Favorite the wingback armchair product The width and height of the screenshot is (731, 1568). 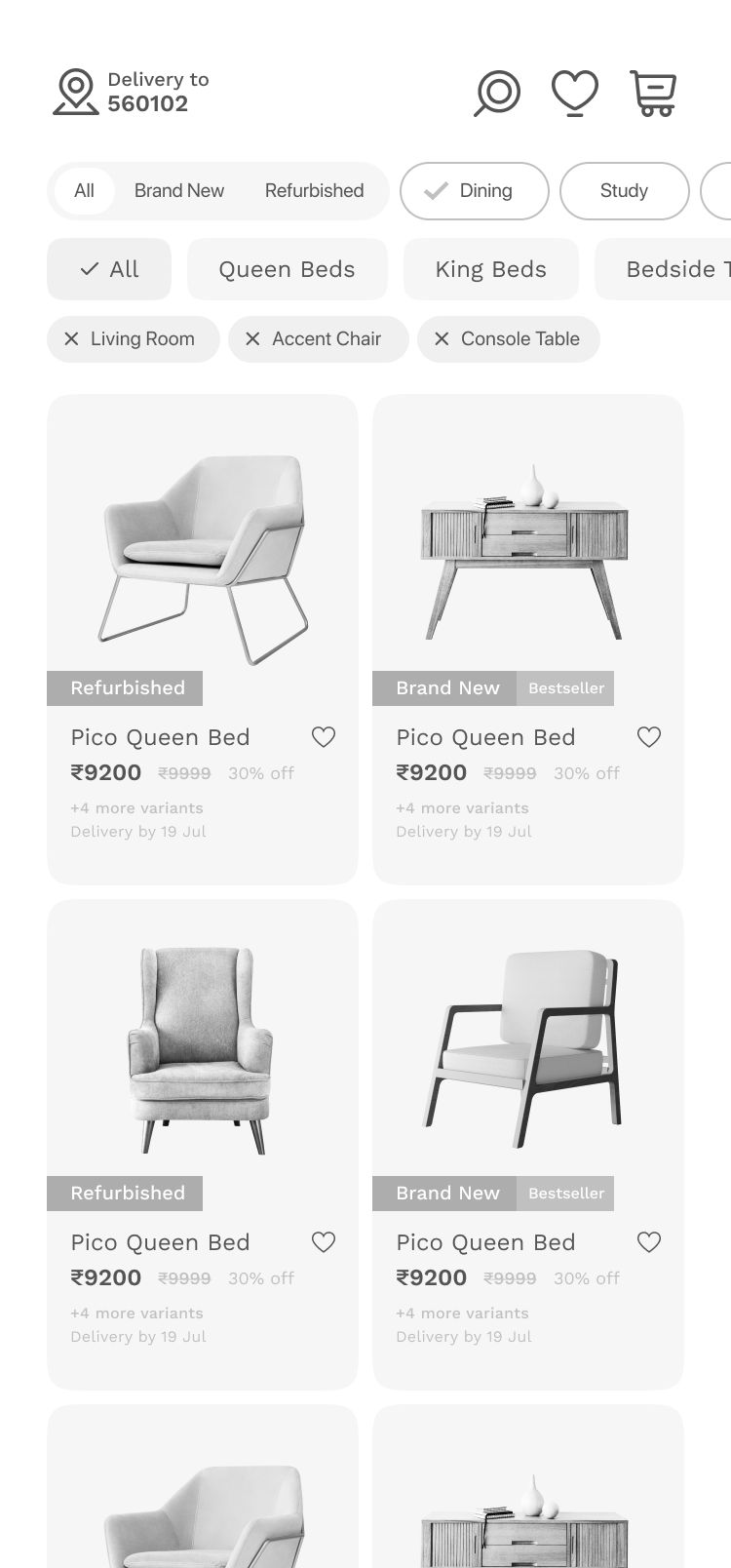(x=324, y=1242)
